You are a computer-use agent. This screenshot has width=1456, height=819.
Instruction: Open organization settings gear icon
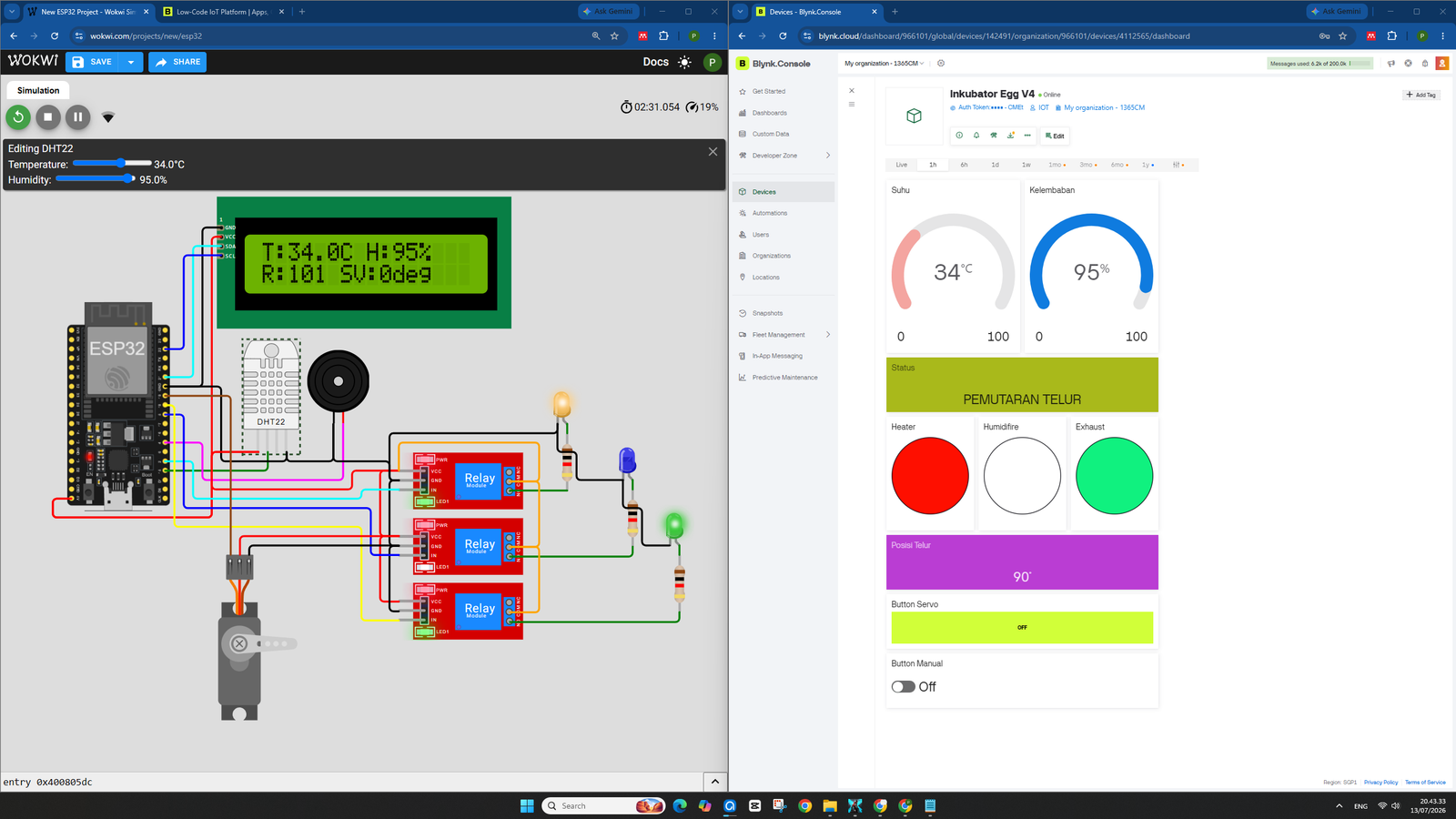coord(941,64)
